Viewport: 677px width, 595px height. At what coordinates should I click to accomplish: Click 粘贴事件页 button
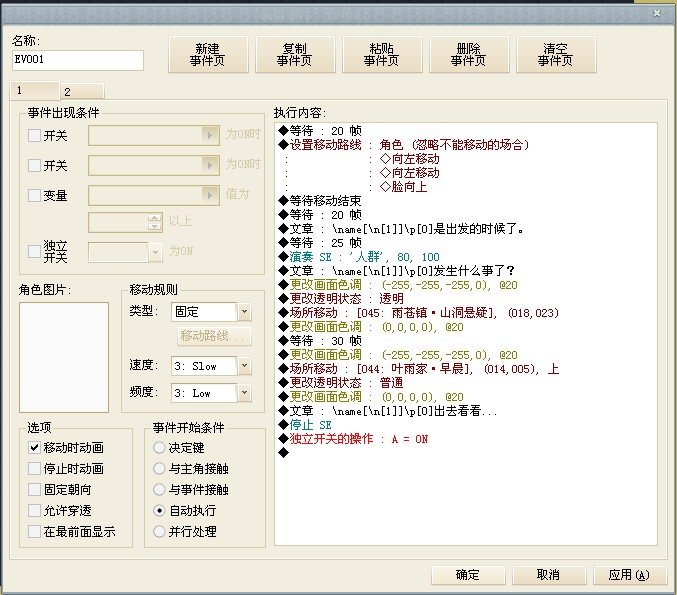pos(382,54)
